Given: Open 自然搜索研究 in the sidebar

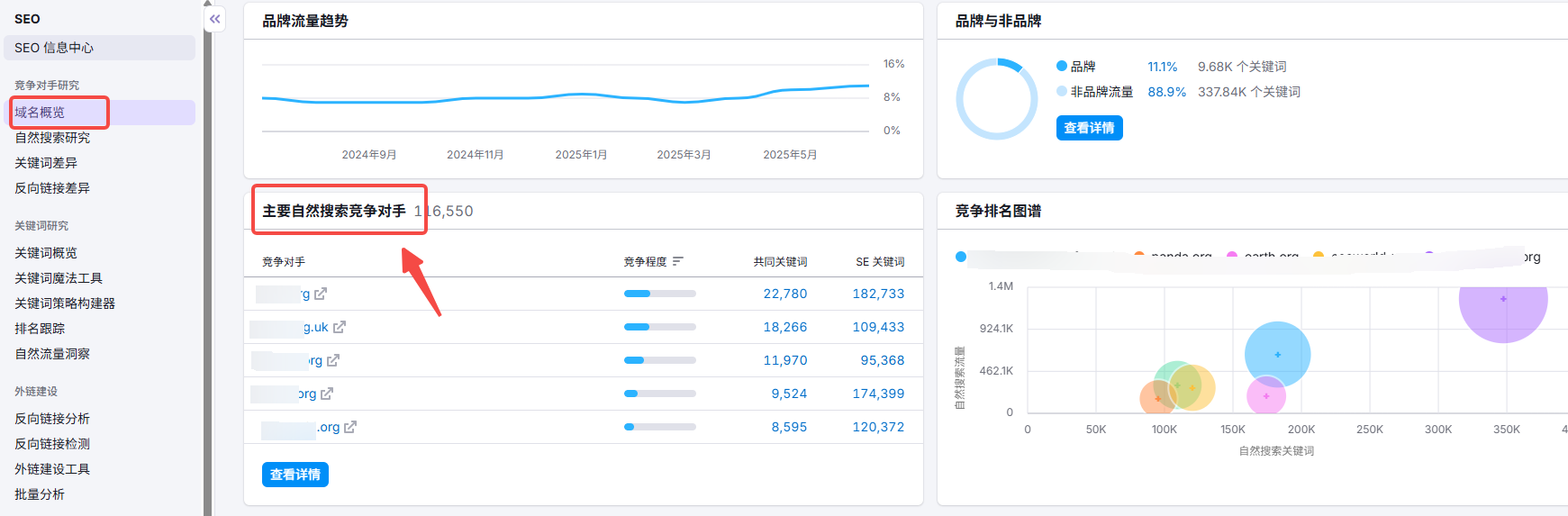Looking at the screenshot, I should tap(52, 138).
